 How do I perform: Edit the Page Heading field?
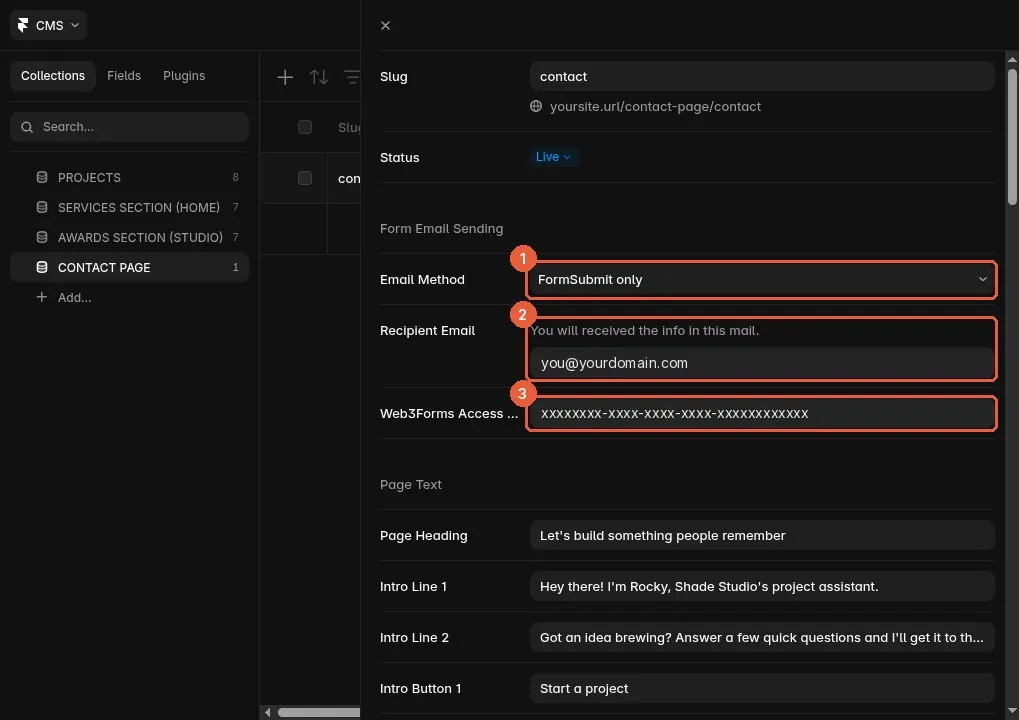(x=762, y=535)
